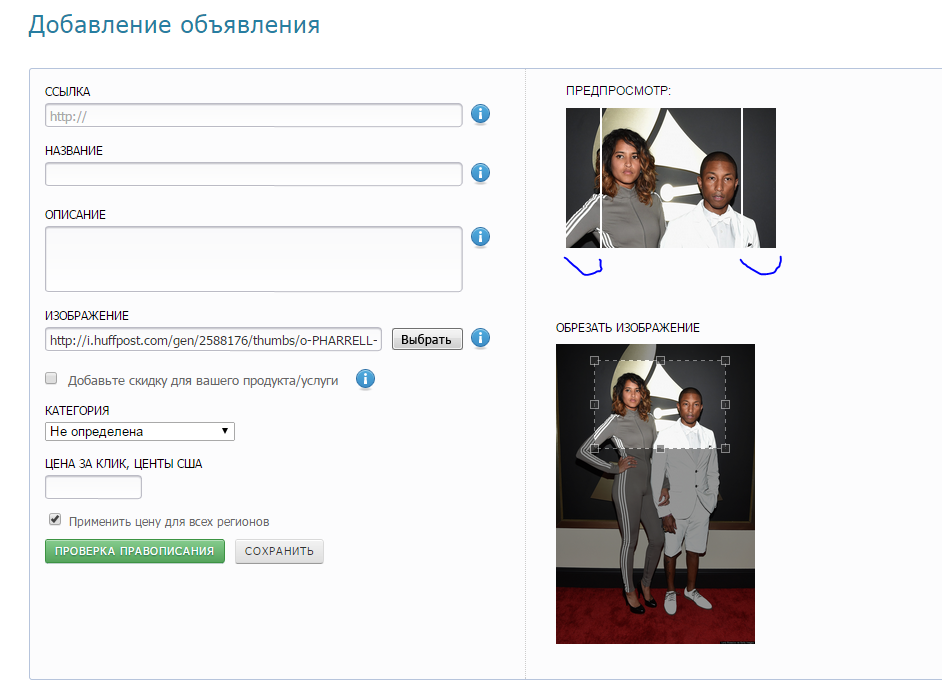
Task: Click info icon next to ОПИСАНИЕ field
Action: 480,237
